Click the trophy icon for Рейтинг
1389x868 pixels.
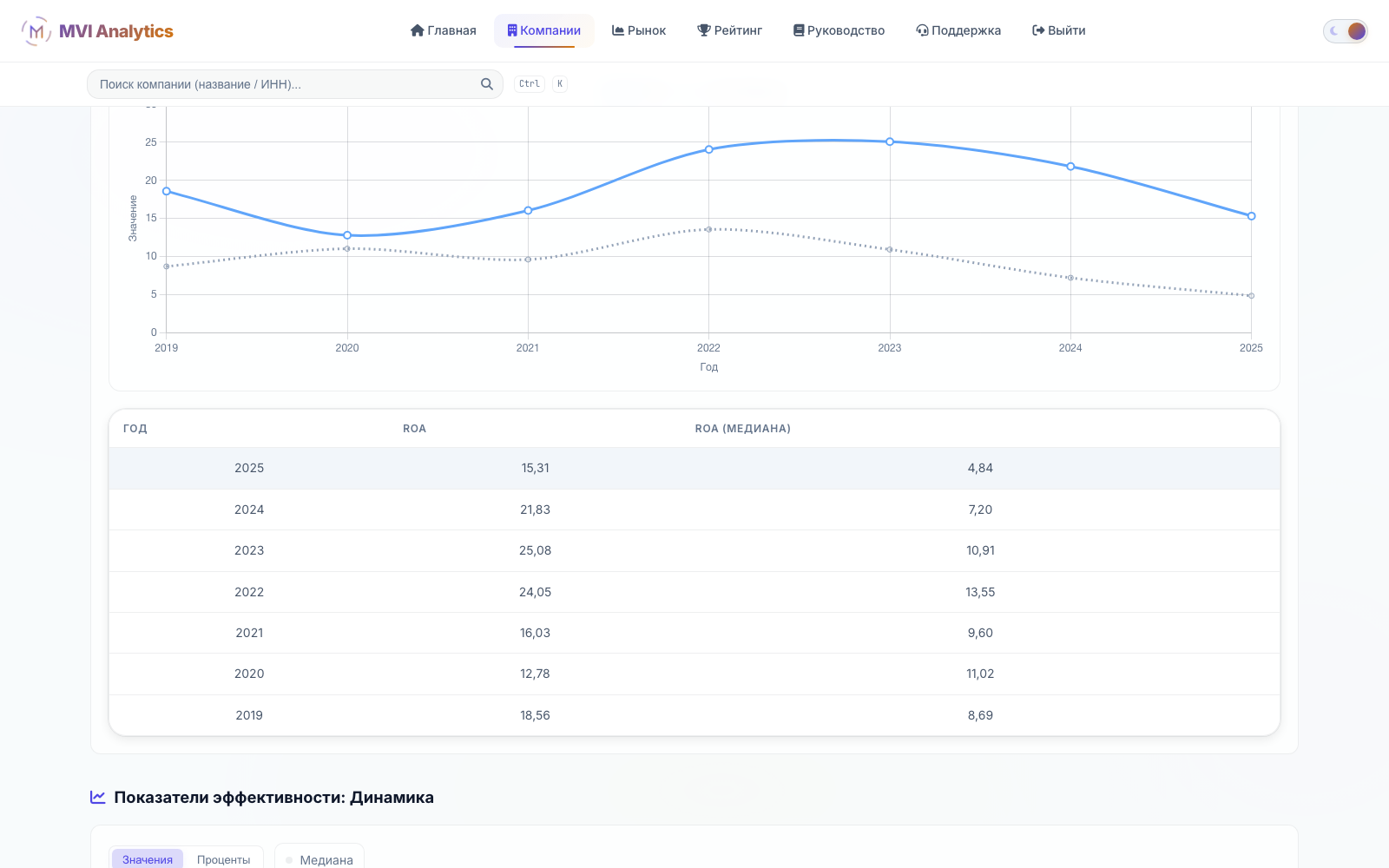[704, 30]
